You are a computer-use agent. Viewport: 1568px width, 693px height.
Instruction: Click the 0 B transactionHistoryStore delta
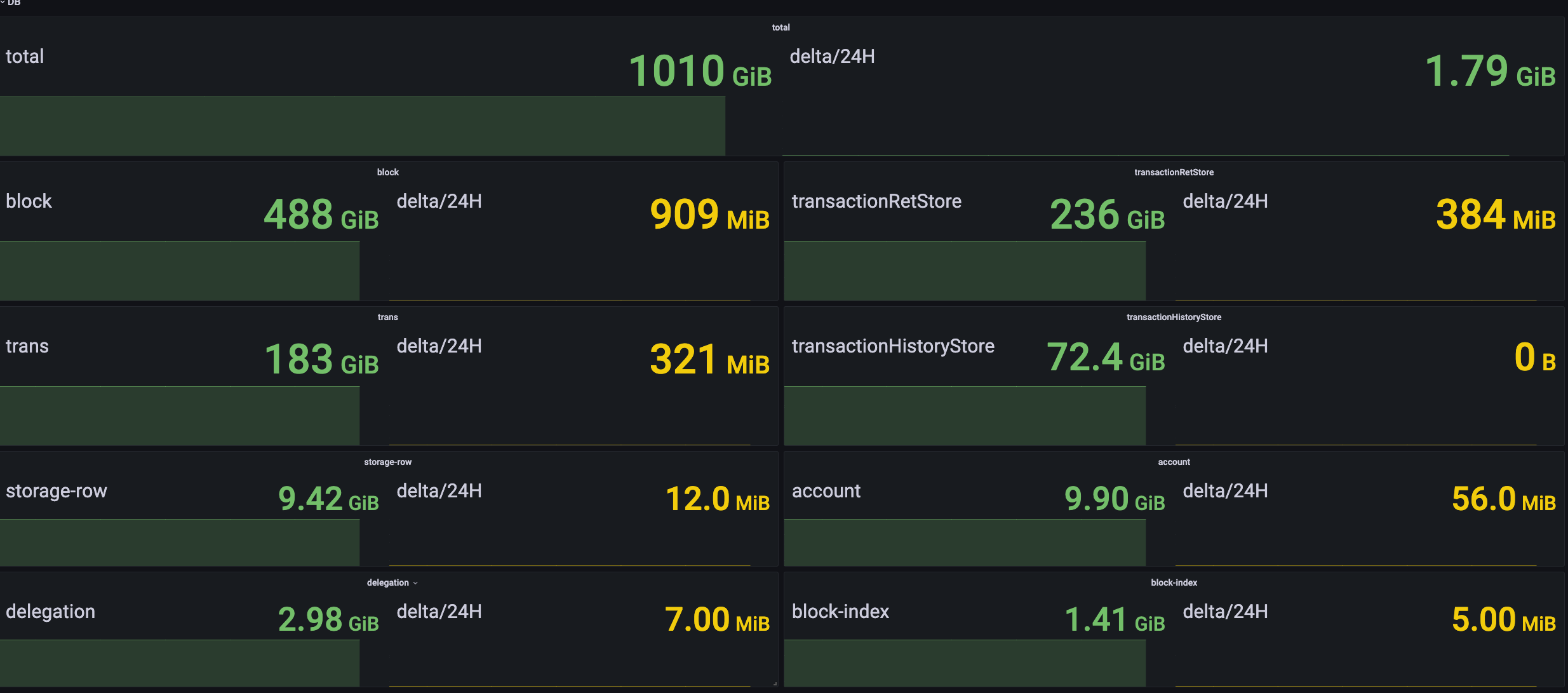tap(1534, 358)
